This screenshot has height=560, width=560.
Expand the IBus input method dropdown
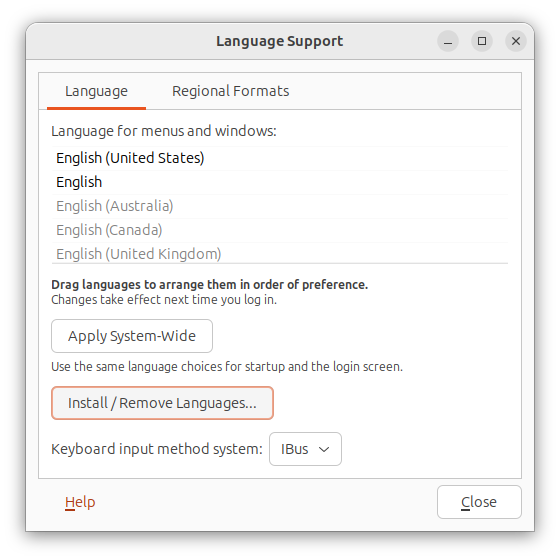305,449
